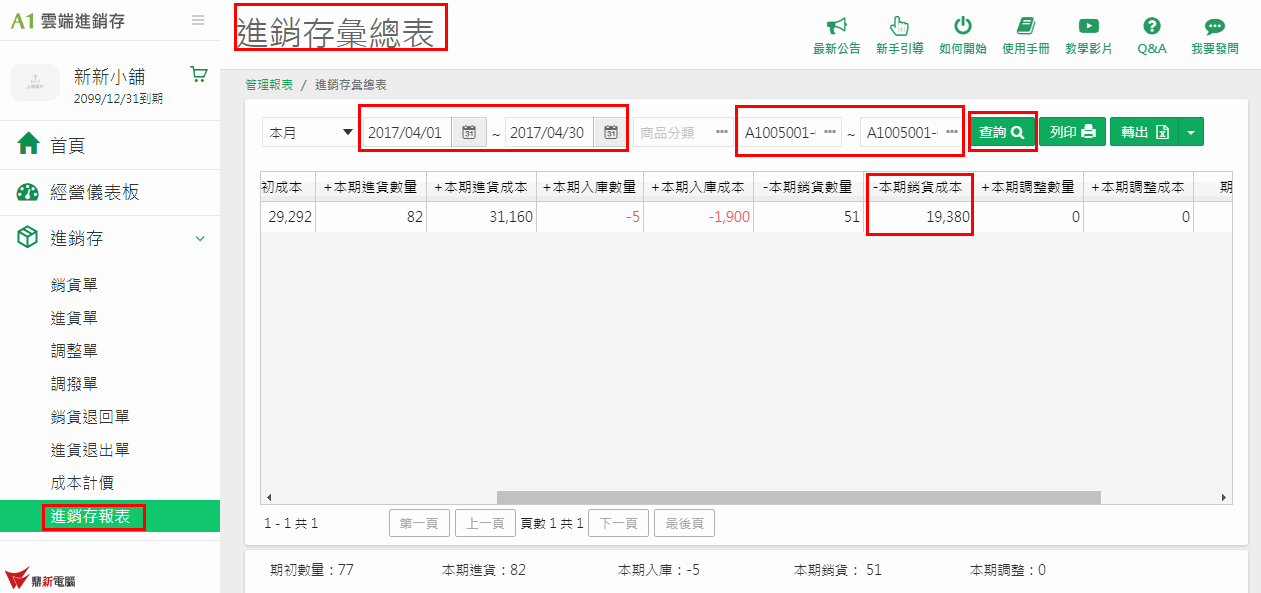Sort by +本期入庫成本 column header
Image resolution: width=1261 pixels, height=593 pixels.
pyautogui.click(x=698, y=187)
